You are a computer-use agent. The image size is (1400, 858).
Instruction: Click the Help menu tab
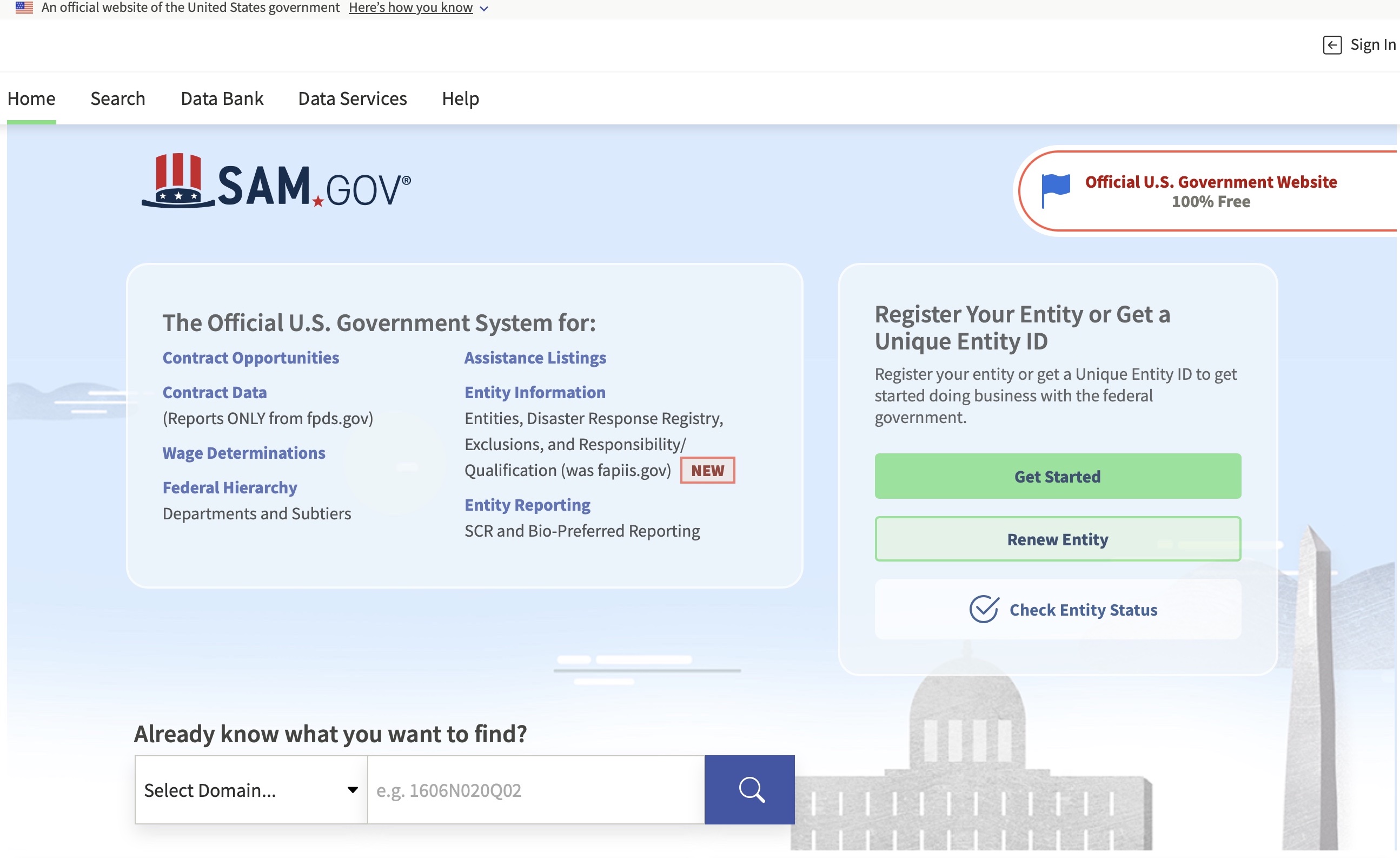coord(460,98)
